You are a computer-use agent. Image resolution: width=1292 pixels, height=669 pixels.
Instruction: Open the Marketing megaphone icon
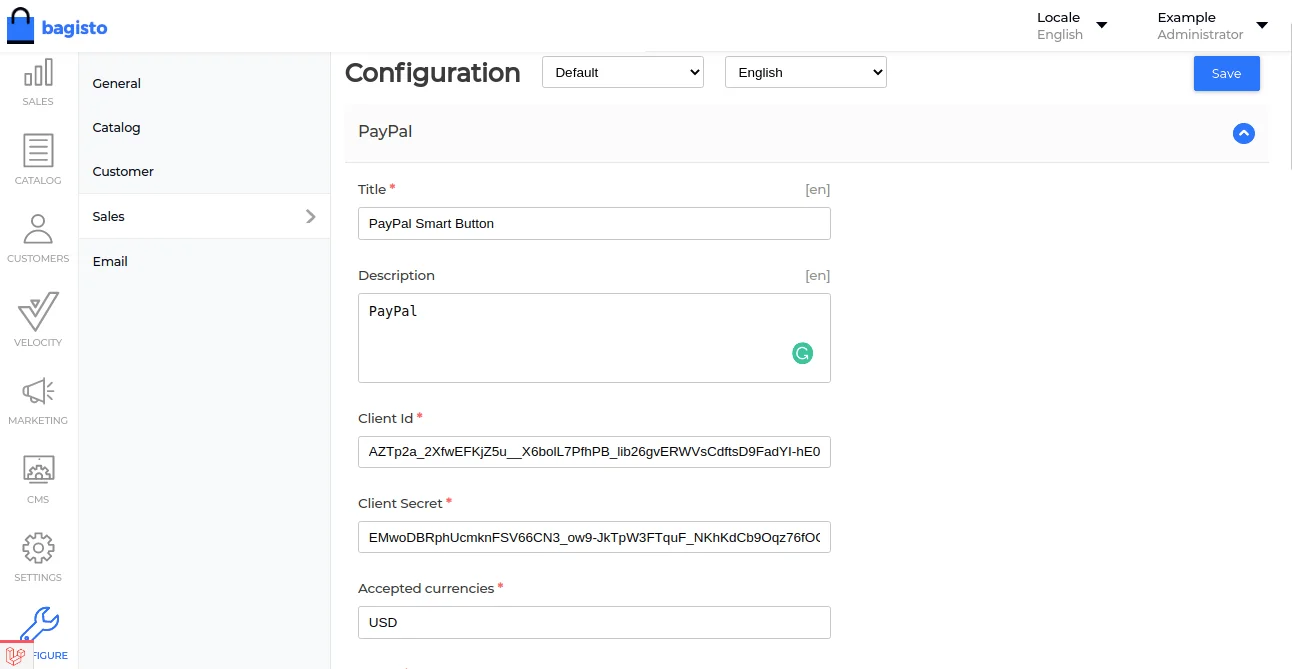(38, 398)
